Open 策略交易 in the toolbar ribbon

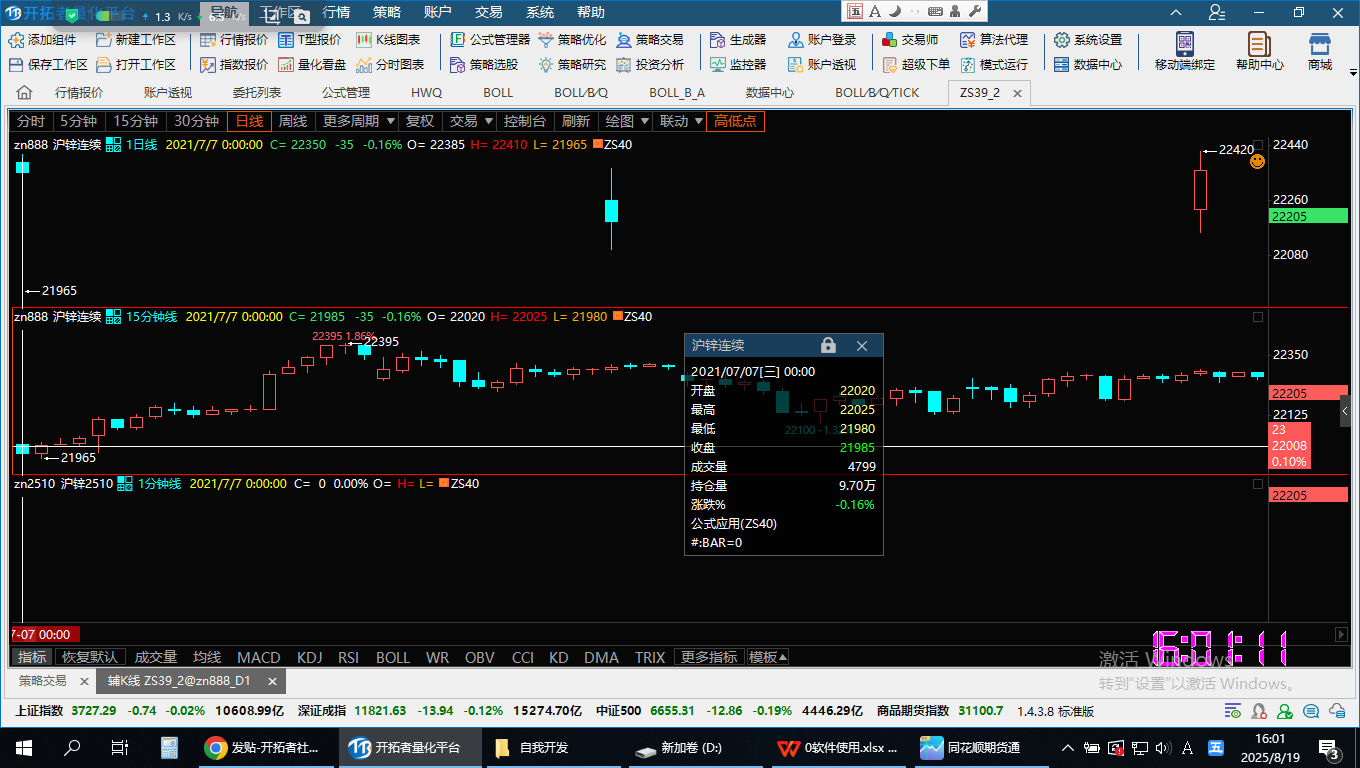pos(650,40)
